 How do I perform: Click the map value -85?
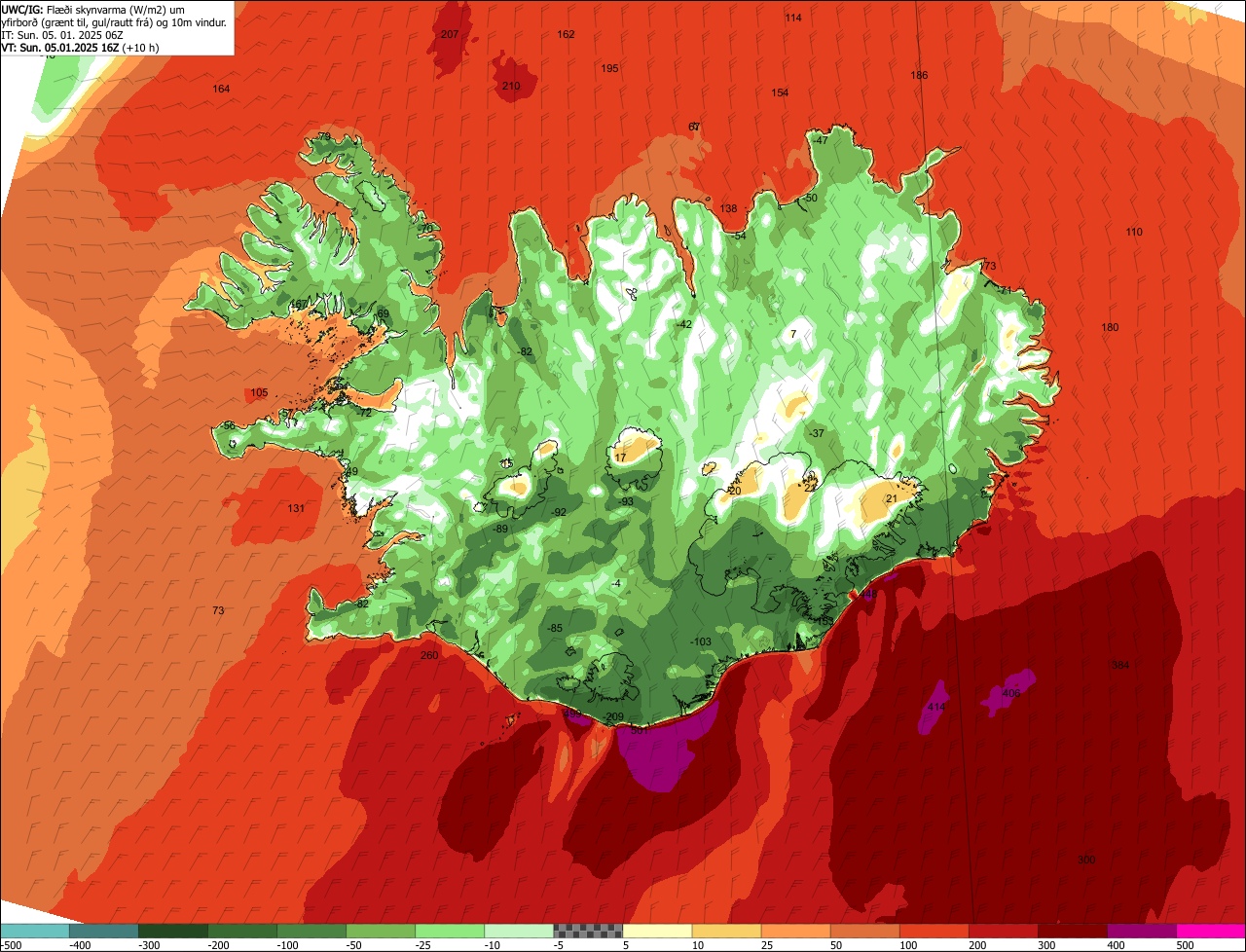pos(555,628)
